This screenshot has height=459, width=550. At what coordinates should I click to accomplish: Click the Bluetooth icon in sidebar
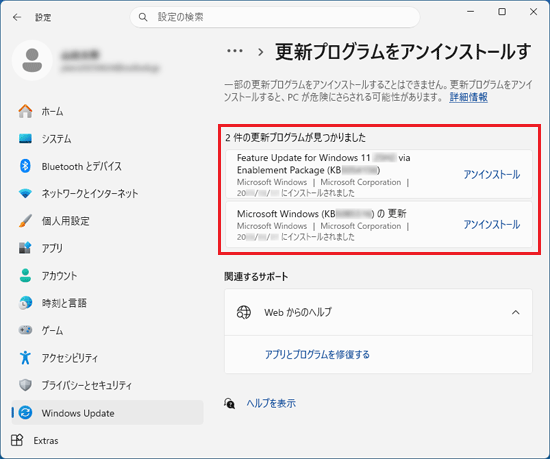coord(25,166)
